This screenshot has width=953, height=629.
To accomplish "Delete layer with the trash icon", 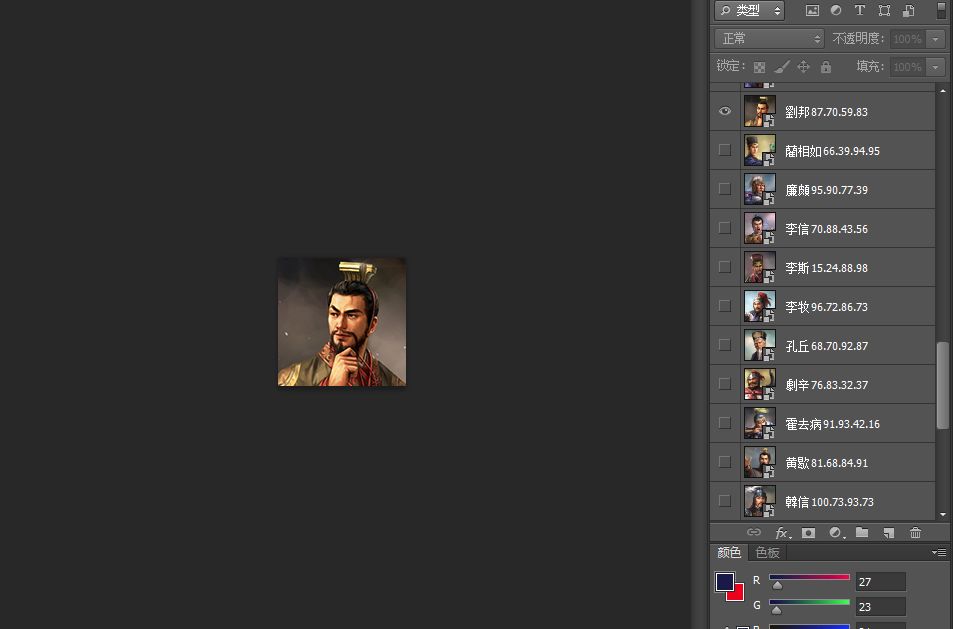I will coord(915,533).
